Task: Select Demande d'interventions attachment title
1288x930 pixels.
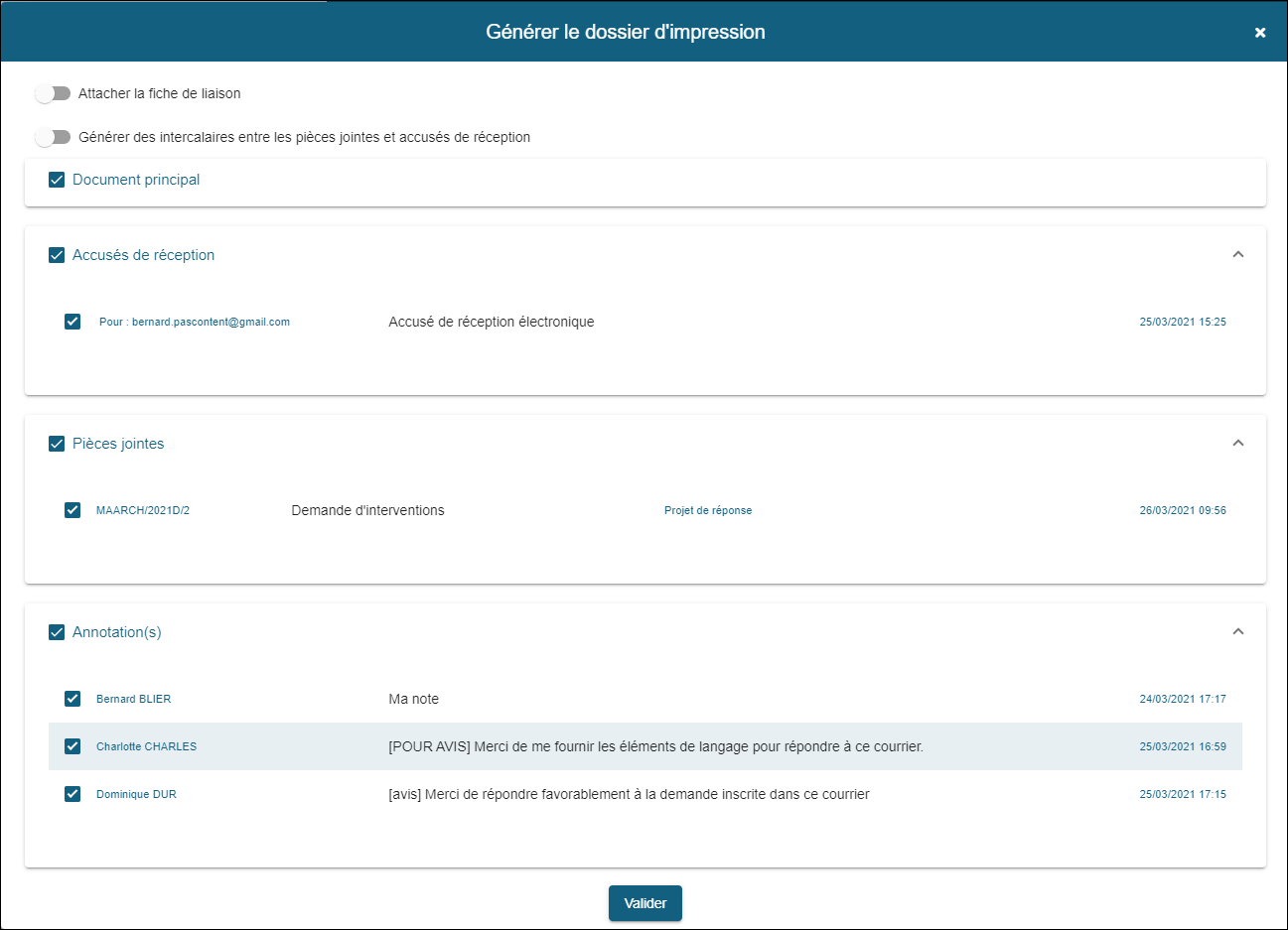Action: pos(367,510)
